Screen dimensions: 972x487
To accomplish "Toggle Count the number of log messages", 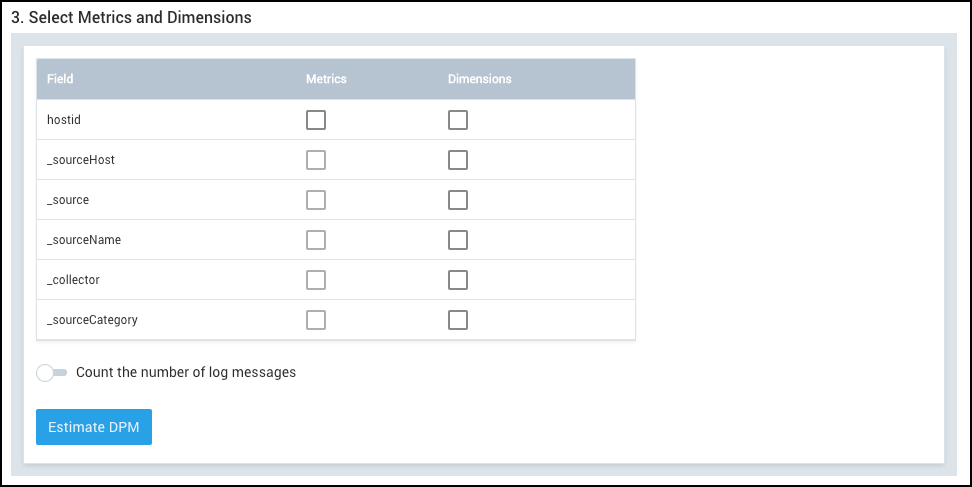I will [52, 373].
